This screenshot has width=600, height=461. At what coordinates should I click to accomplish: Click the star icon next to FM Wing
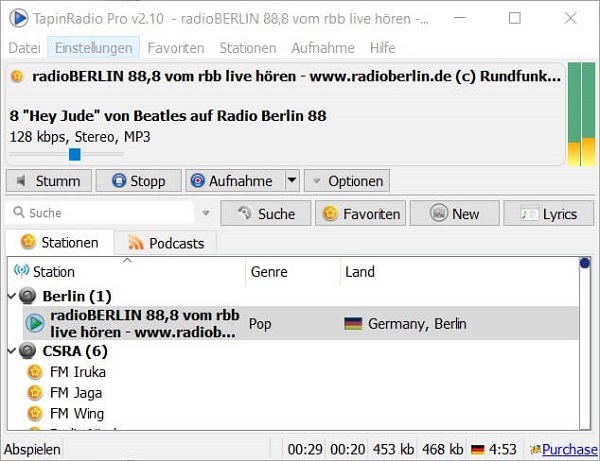[x=35, y=413]
